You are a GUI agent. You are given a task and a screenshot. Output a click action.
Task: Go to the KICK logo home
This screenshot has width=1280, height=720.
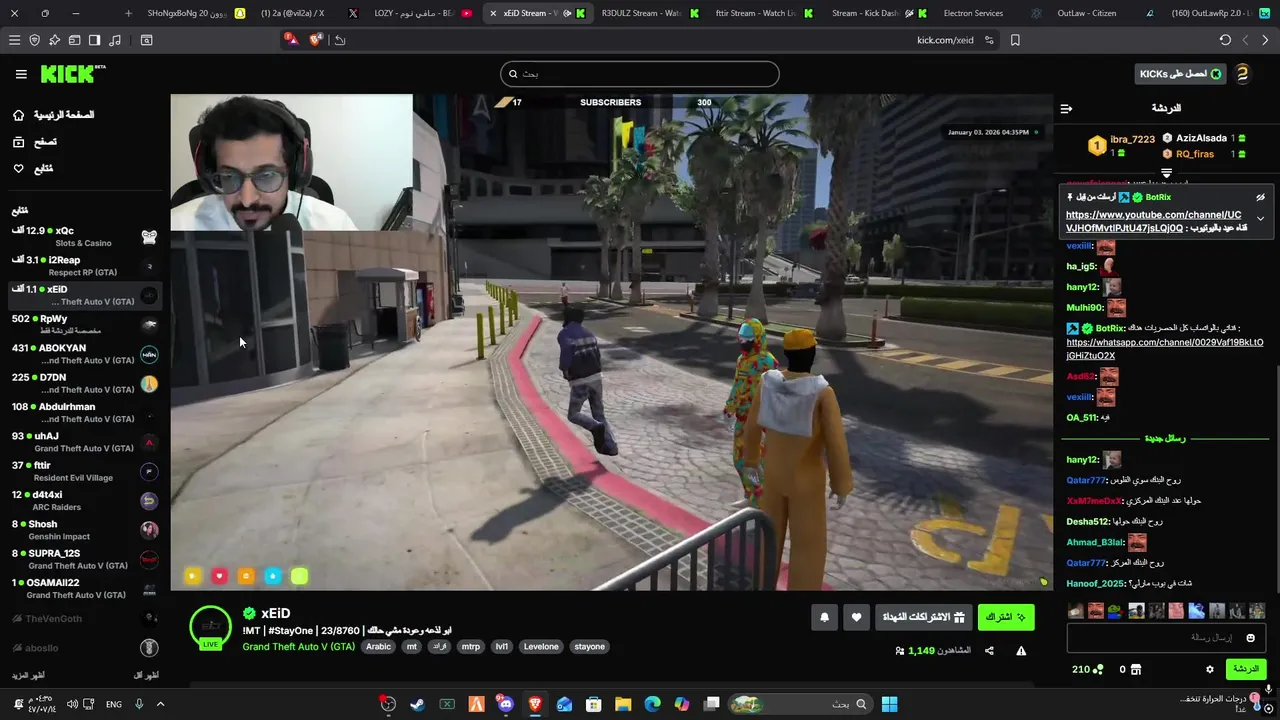click(x=72, y=74)
